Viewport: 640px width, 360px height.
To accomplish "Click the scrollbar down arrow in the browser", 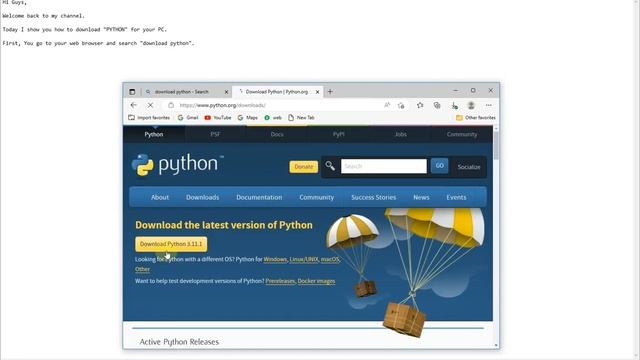I will [x=496, y=345].
